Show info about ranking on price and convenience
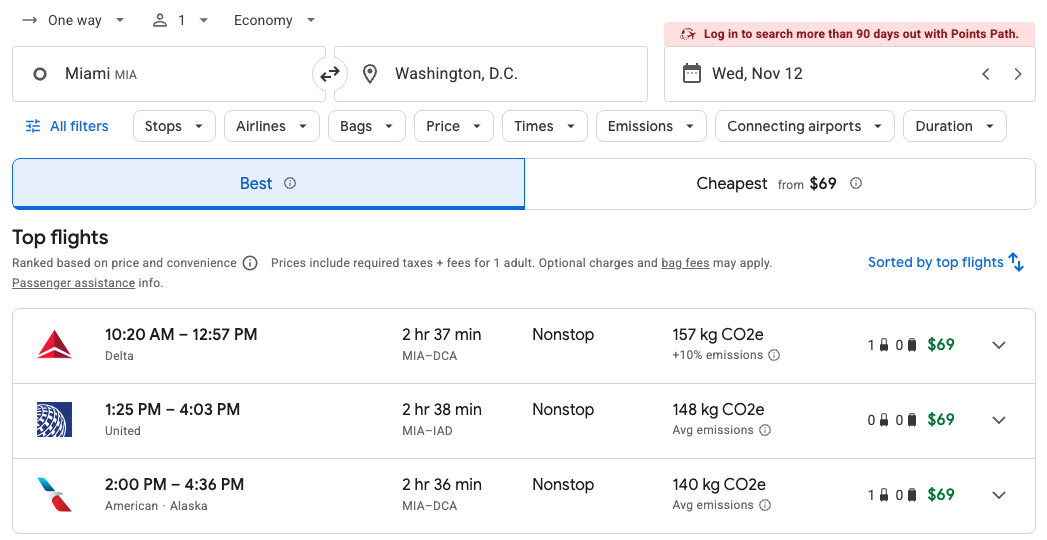 (x=250, y=263)
